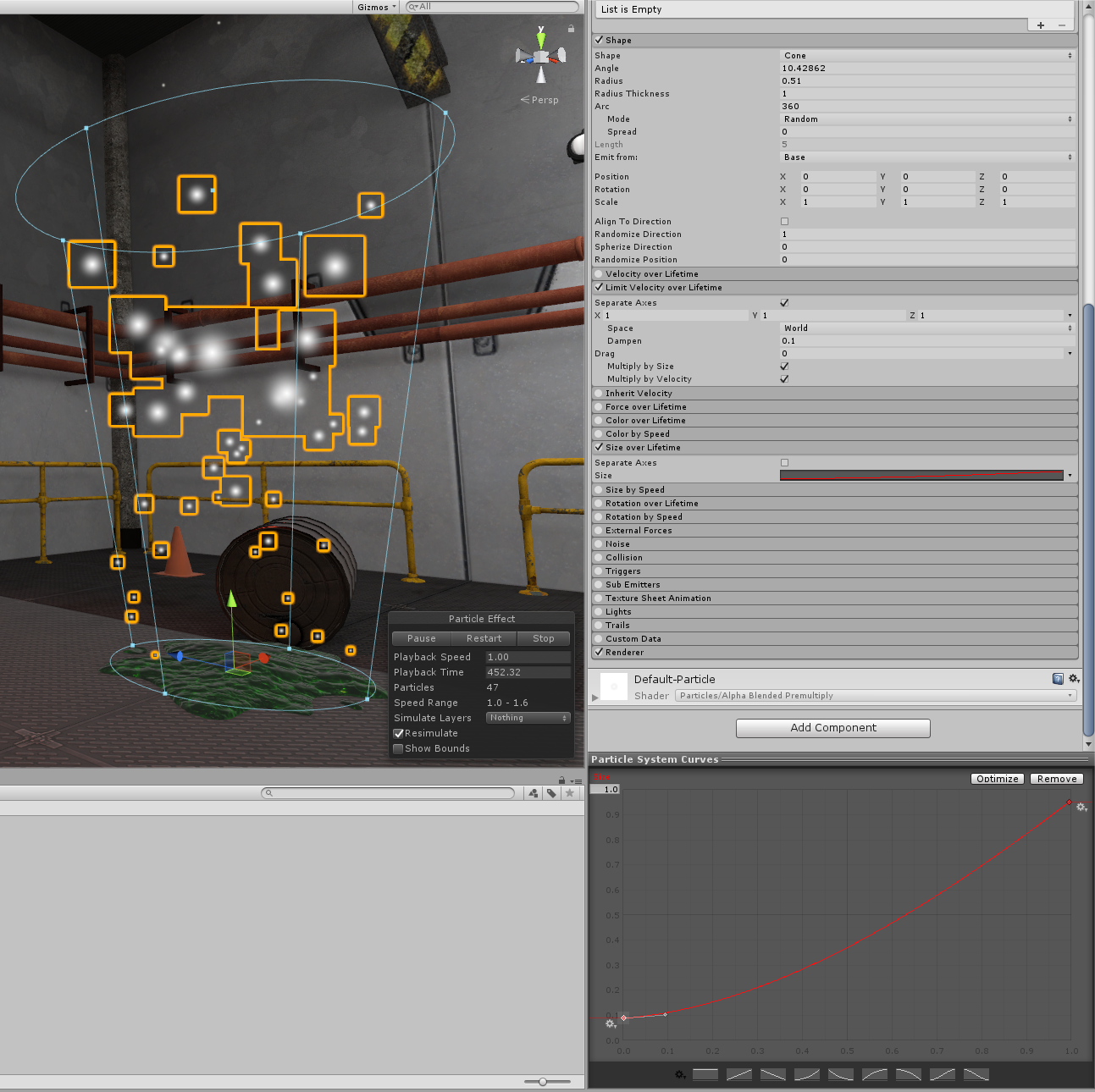Select the ease-in curve preset thumbnail

coord(806,1074)
